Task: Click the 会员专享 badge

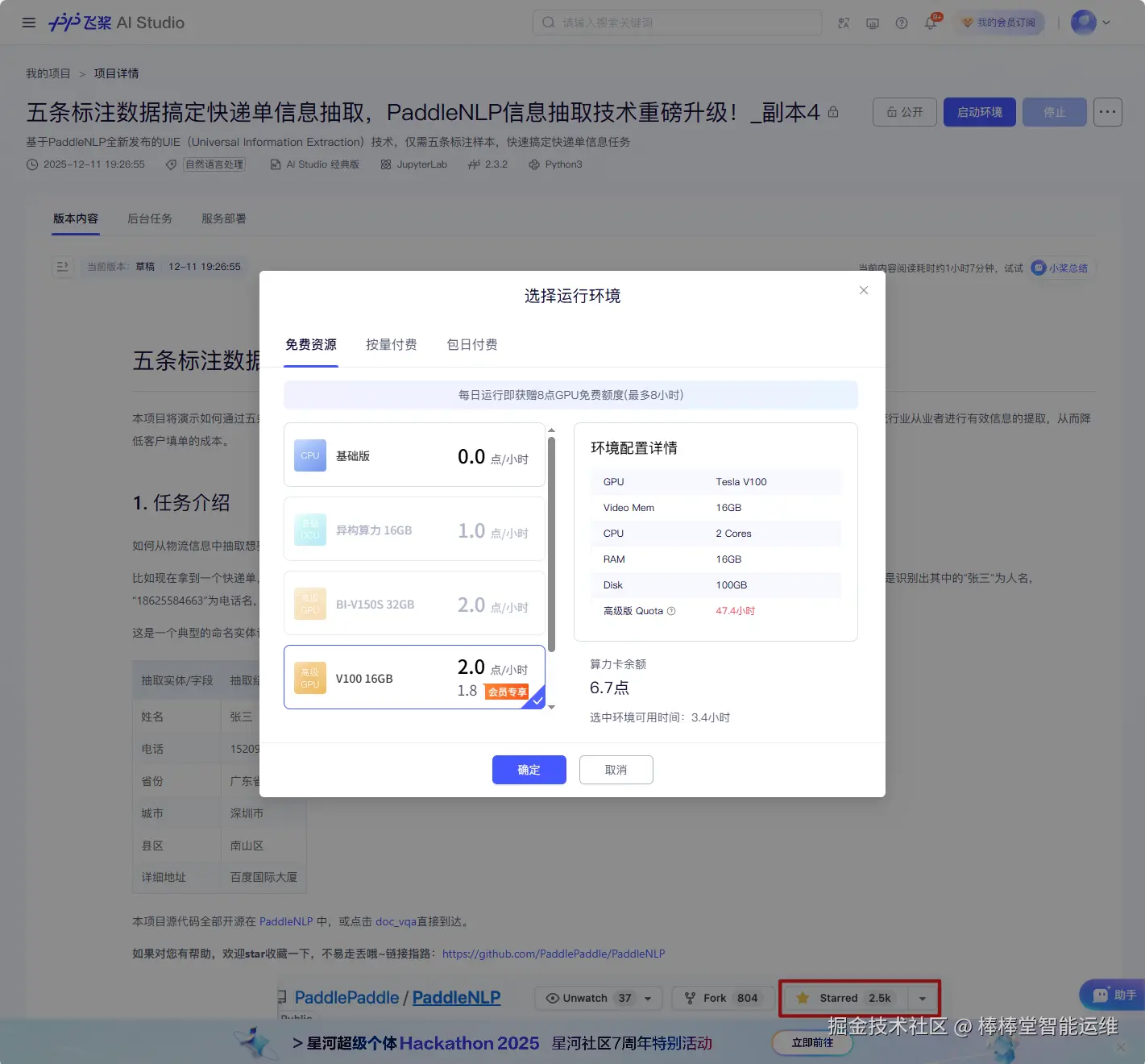Action: click(507, 692)
